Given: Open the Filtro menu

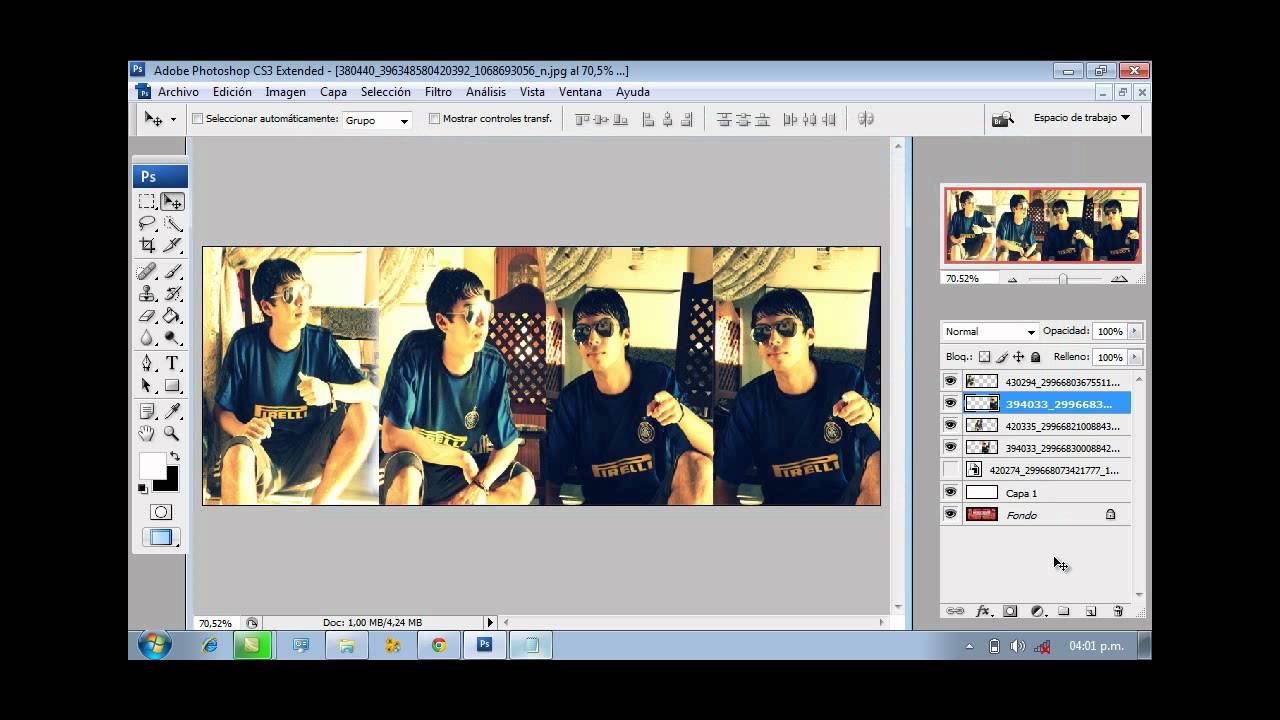Looking at the screenshot, I should (438, 92).
